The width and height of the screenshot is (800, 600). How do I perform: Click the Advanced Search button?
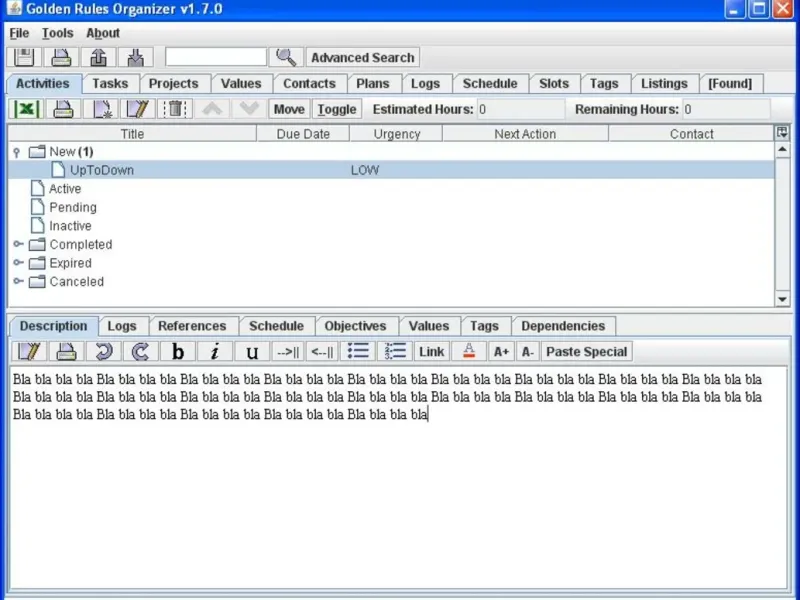(363, 57)
